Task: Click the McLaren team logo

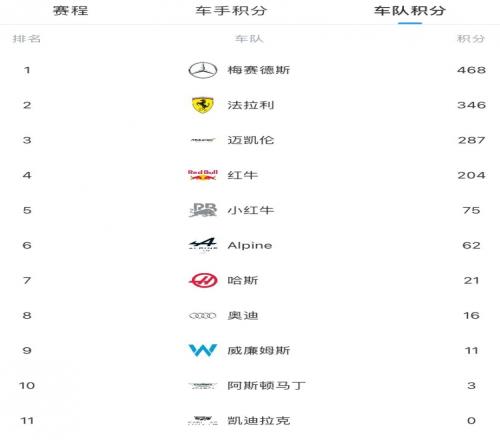Action: tap(203, 140)
